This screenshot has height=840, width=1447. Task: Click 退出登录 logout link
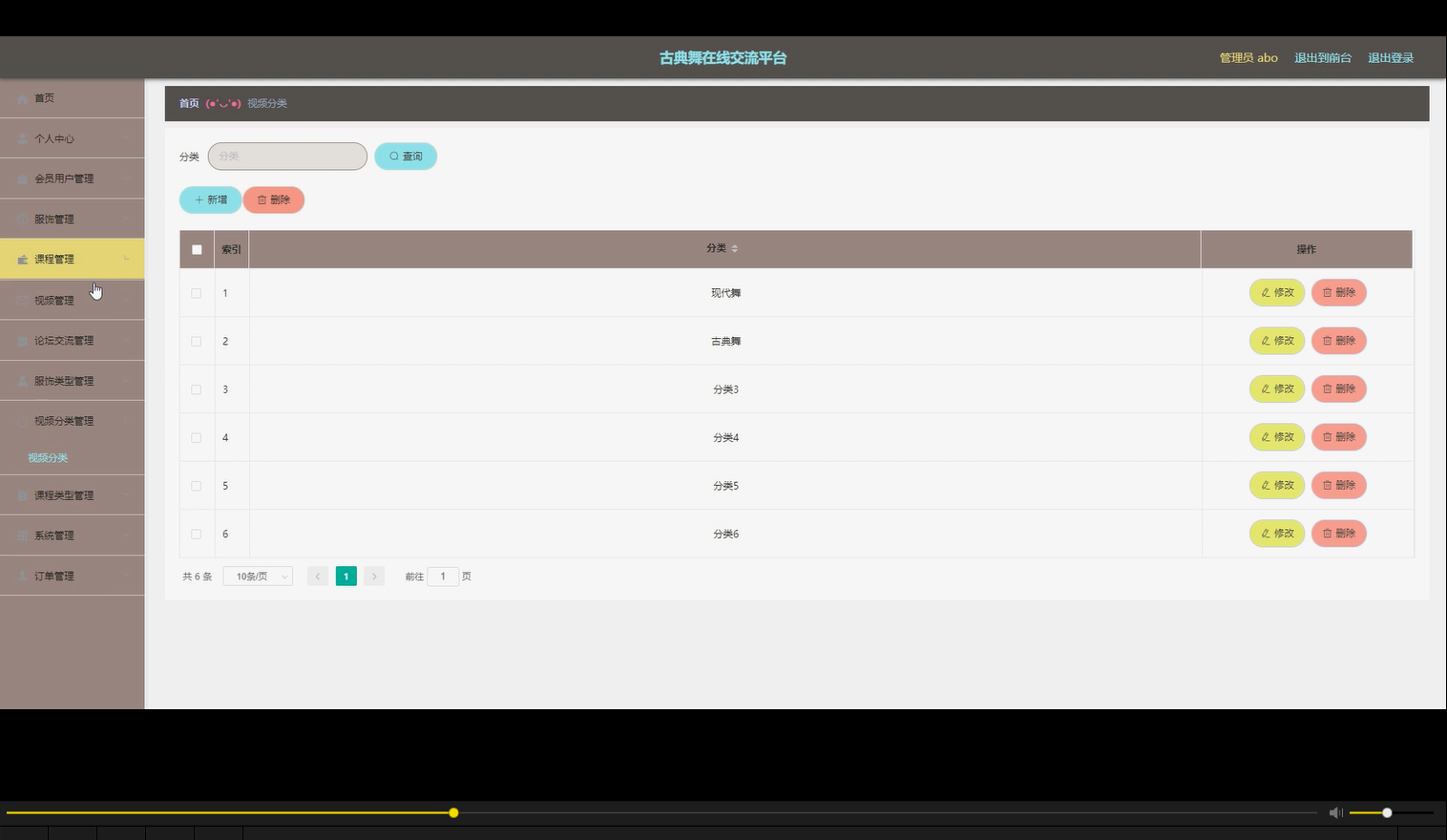1391,58
